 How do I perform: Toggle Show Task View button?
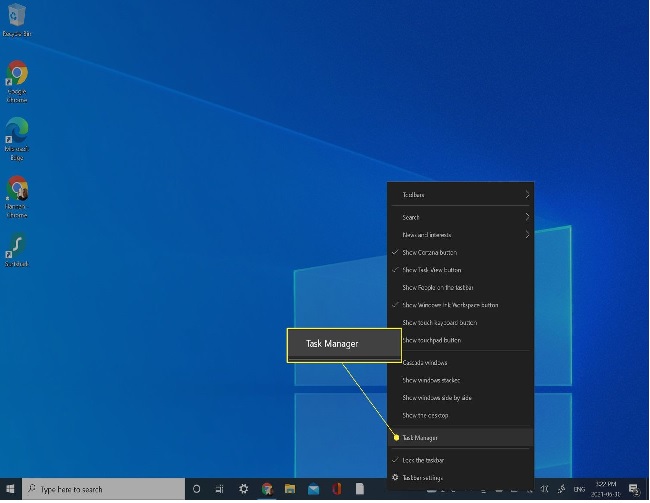coord(461,270)
